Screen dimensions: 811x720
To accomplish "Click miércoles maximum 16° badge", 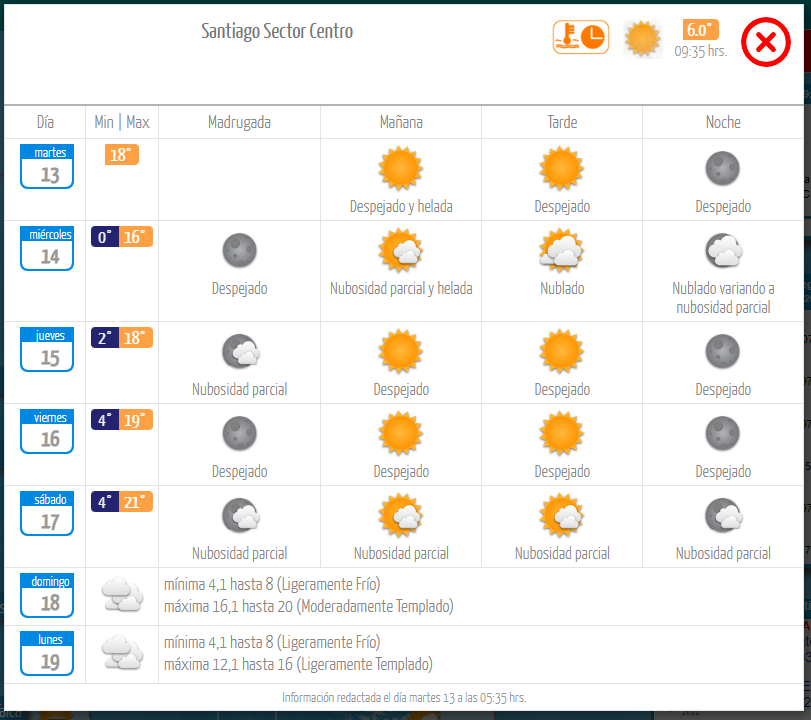I will tap(136, 236).
